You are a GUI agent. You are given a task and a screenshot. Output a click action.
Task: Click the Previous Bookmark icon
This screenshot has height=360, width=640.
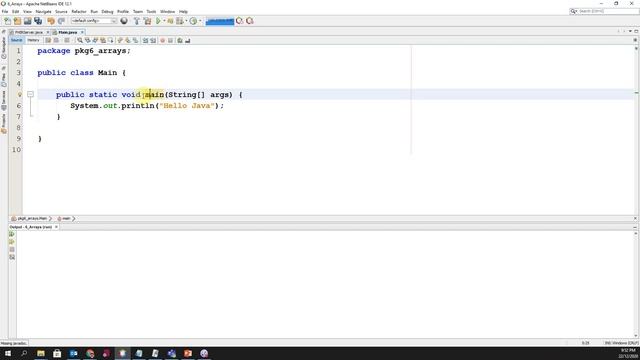click(x=120, y=40)
